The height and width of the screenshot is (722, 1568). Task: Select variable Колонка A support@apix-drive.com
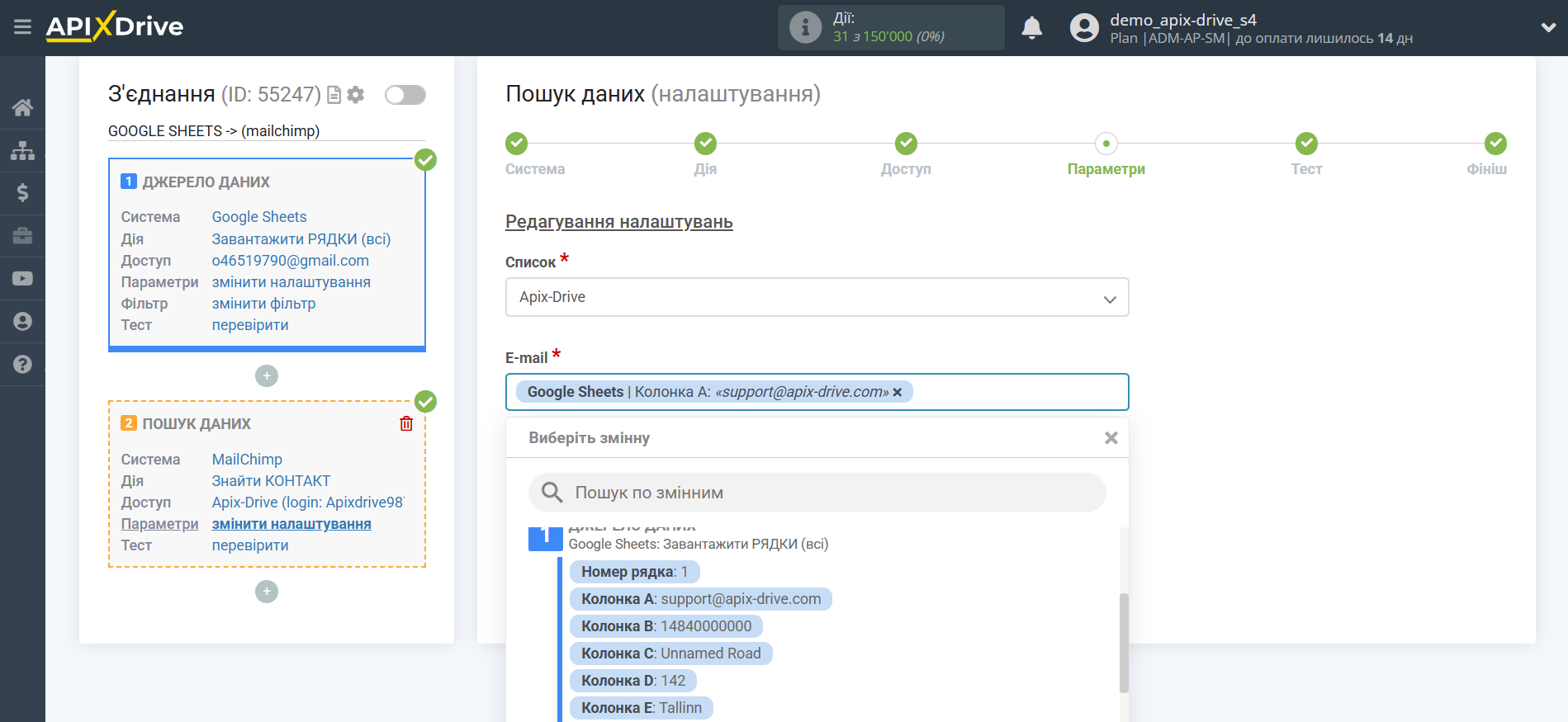pos(701,599)
